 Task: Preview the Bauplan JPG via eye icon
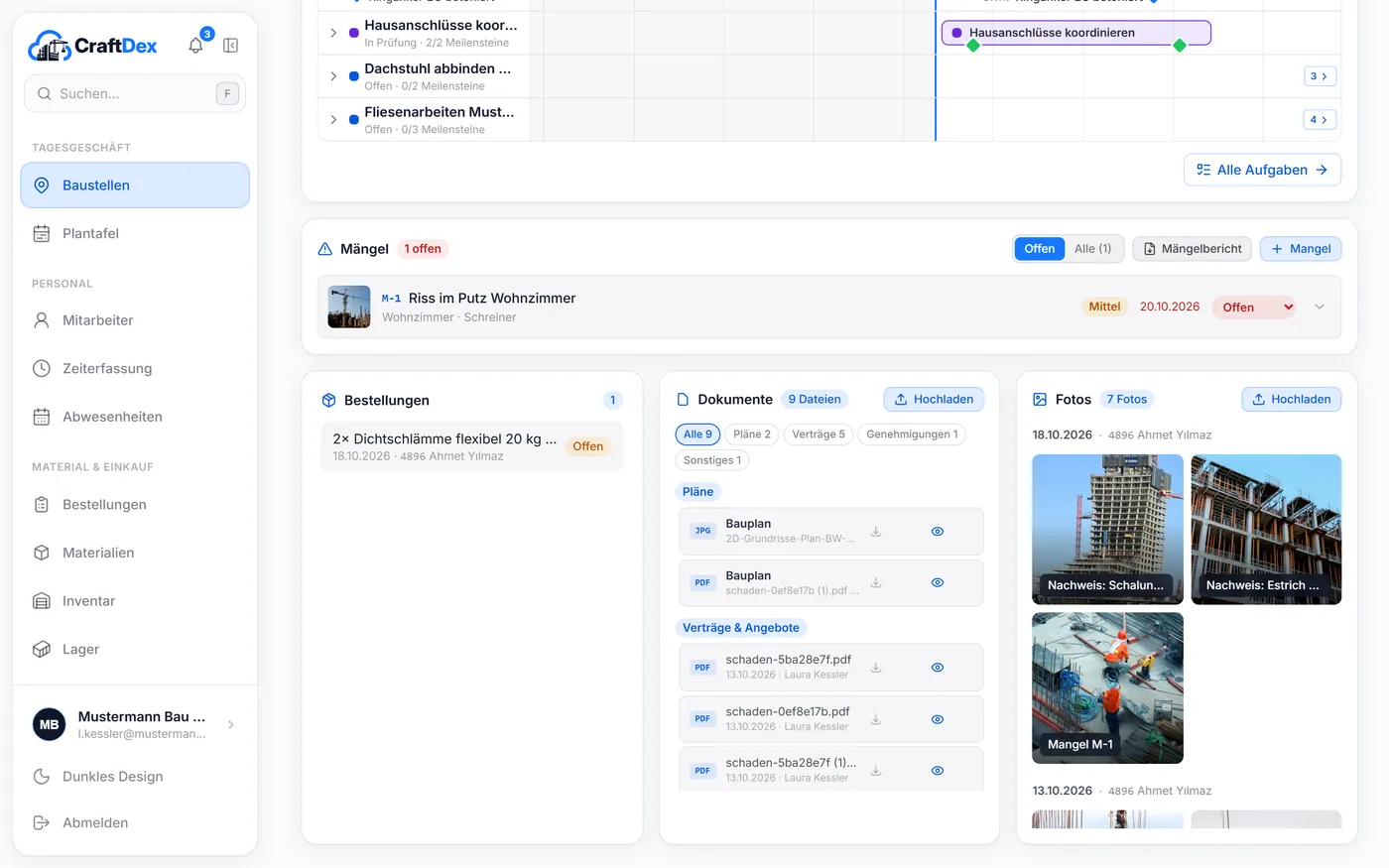tap(938, 532)
